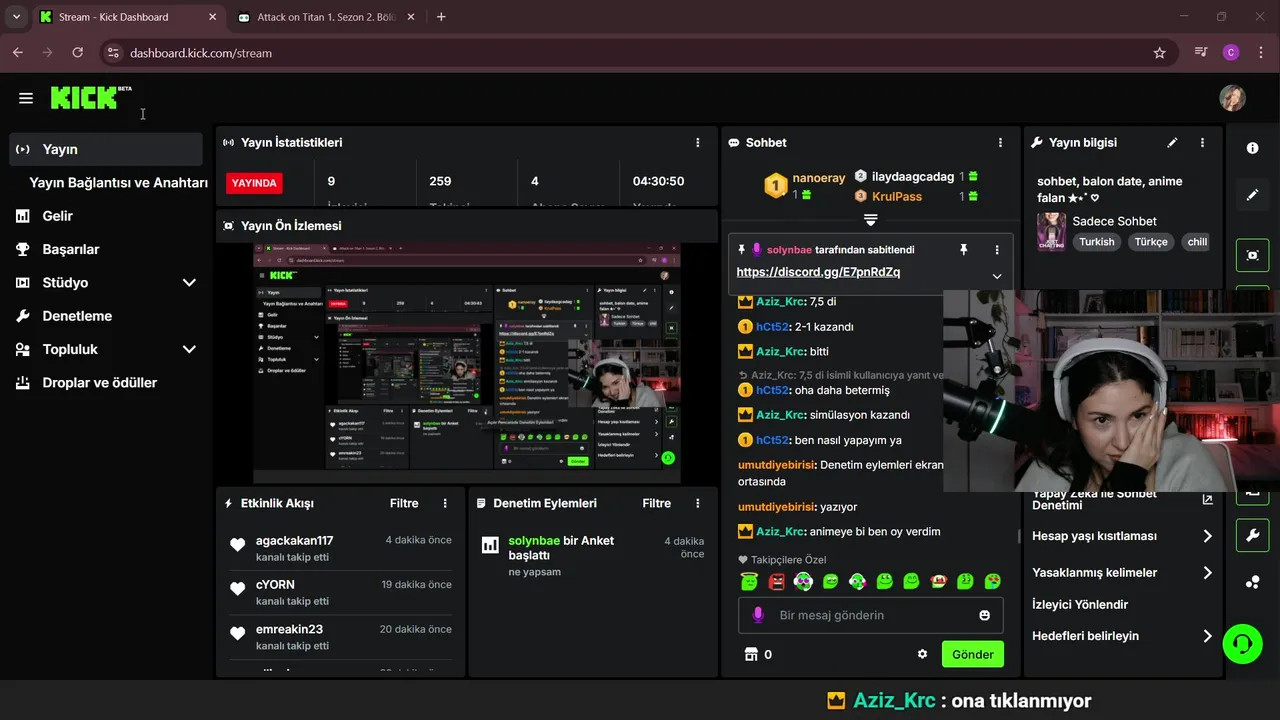Open the Chrome tab search dropdown arrow
Viewport: 1280px width, 720px height.
coord(16,17)
